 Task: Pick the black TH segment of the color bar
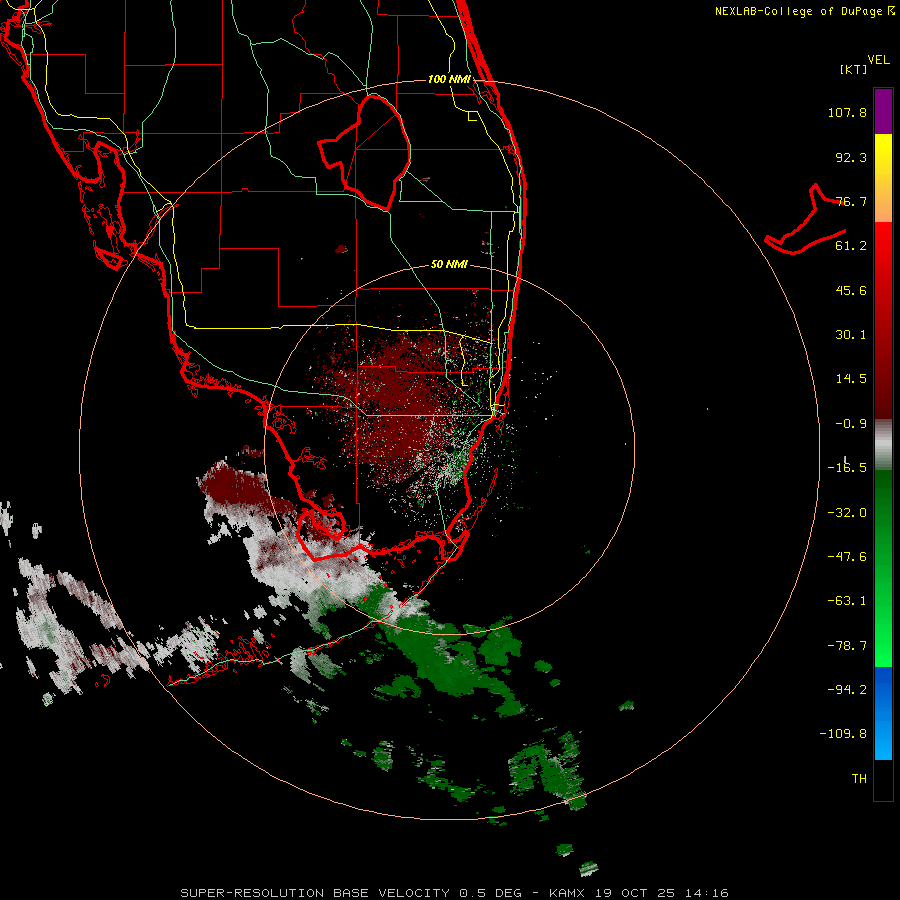[x=883, y=779]
